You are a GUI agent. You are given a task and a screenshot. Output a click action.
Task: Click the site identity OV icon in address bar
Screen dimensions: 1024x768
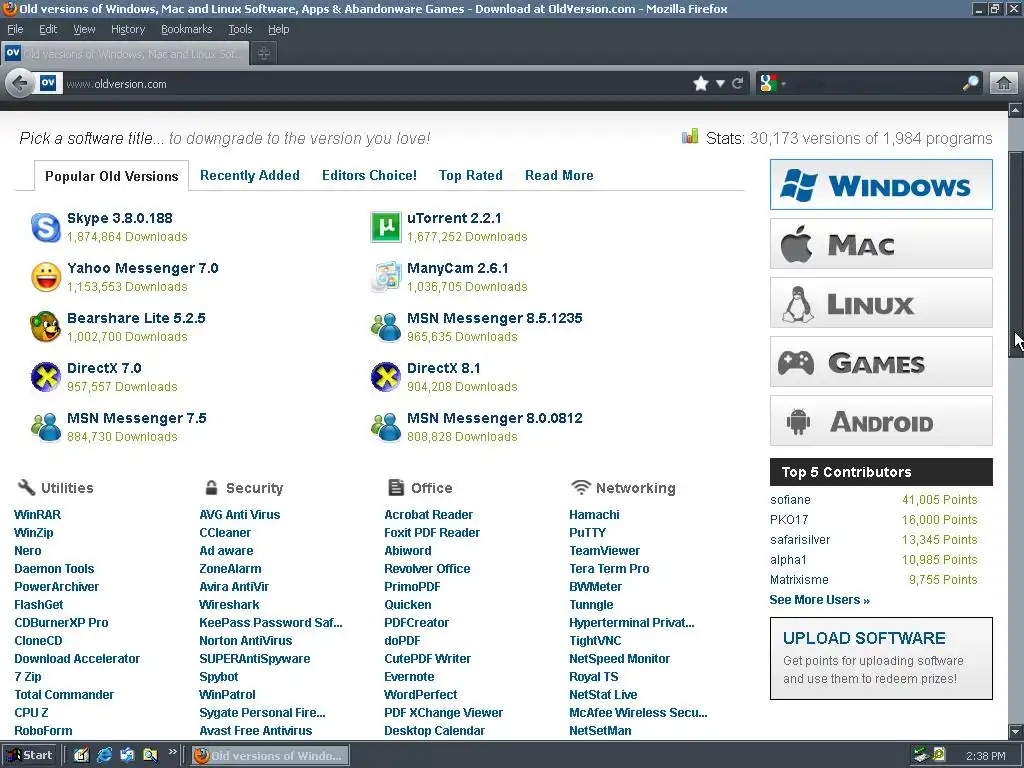(x=48, y=83)
